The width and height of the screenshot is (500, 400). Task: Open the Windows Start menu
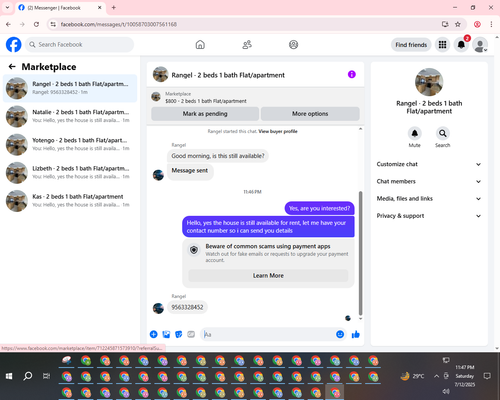point(9,376)
